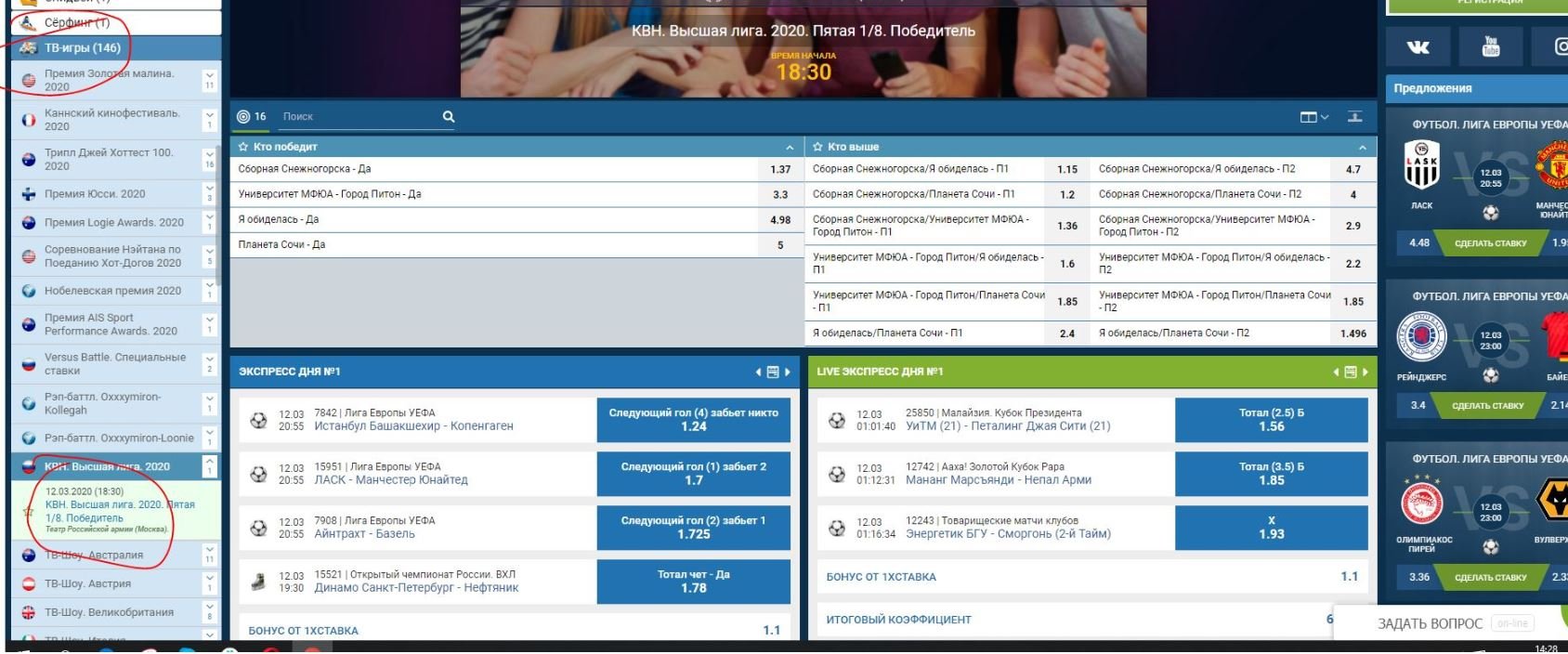Toggle favorite star for Кто выше market

(x=817, y=147)
